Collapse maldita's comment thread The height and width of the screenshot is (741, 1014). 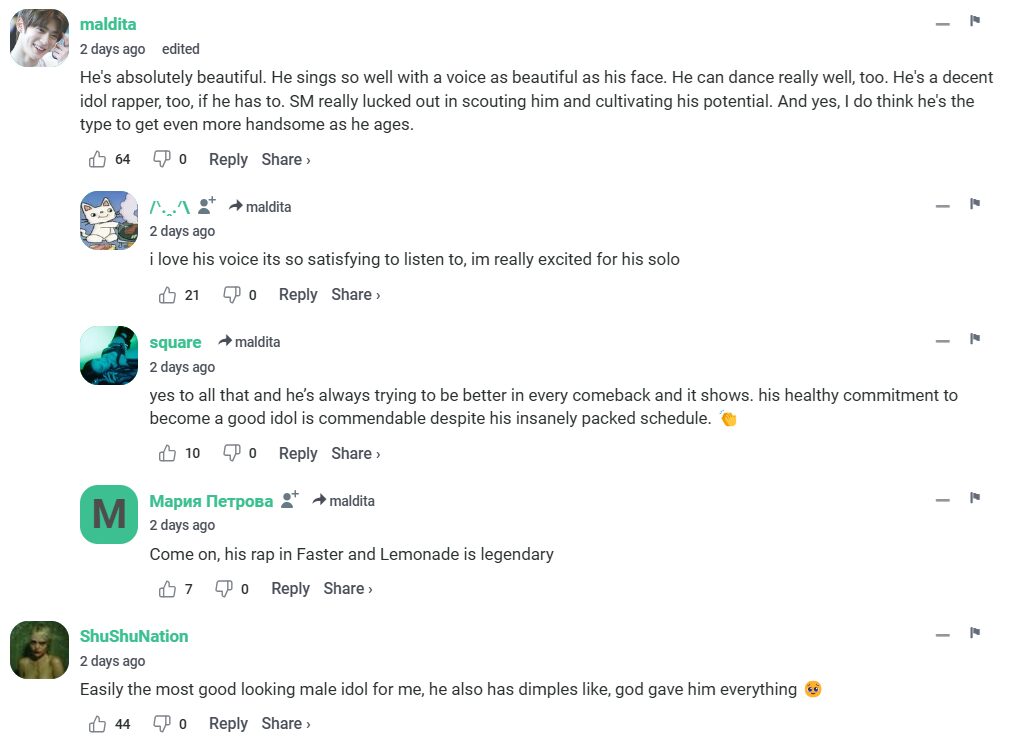point(942,23)
